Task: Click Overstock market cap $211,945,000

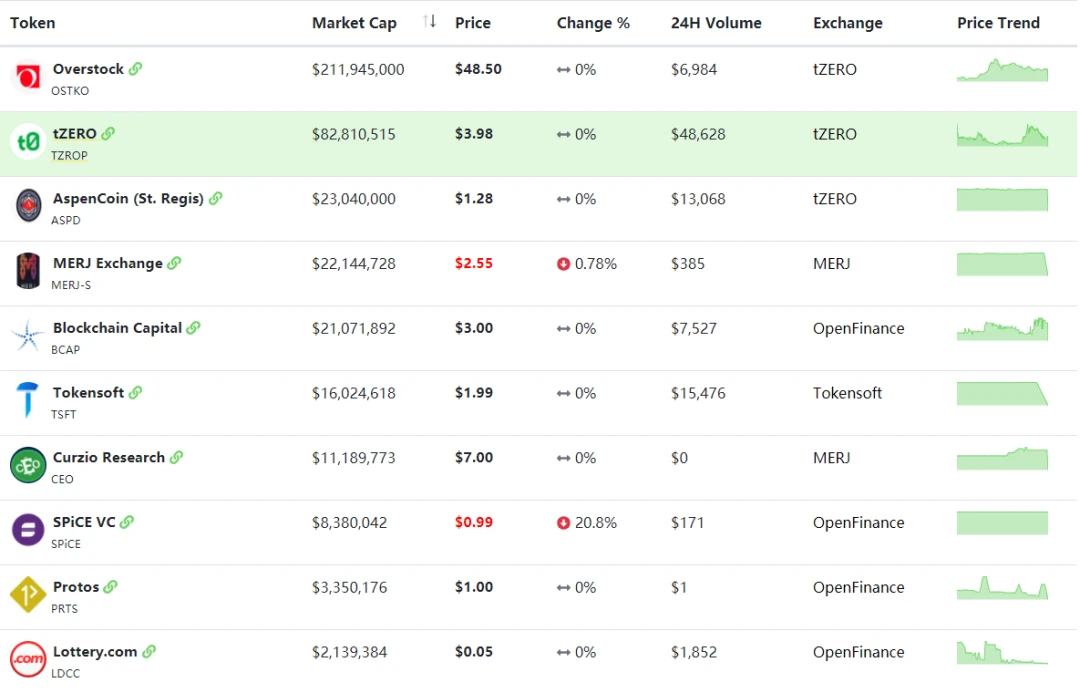Action: (358, 70)
